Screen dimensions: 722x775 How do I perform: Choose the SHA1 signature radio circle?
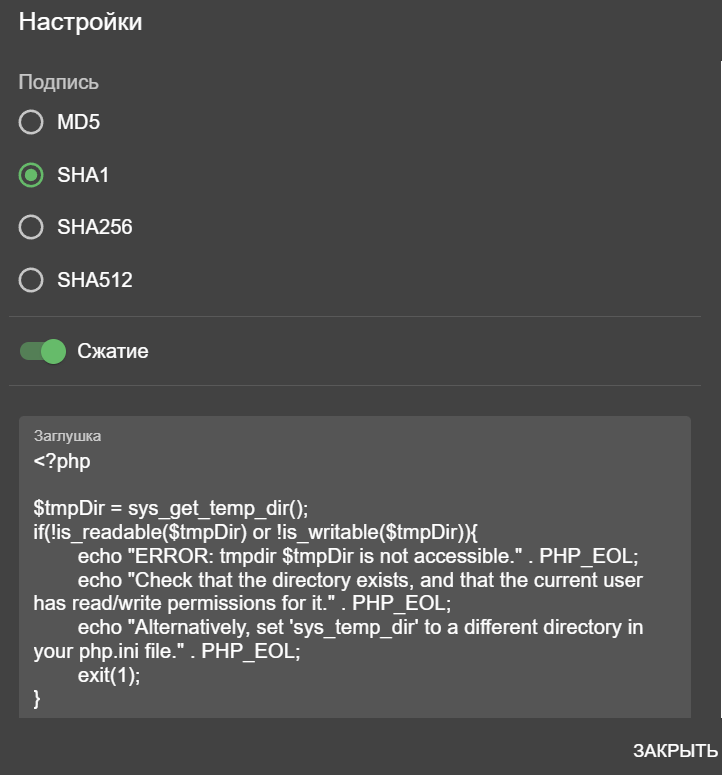[31, 175]
